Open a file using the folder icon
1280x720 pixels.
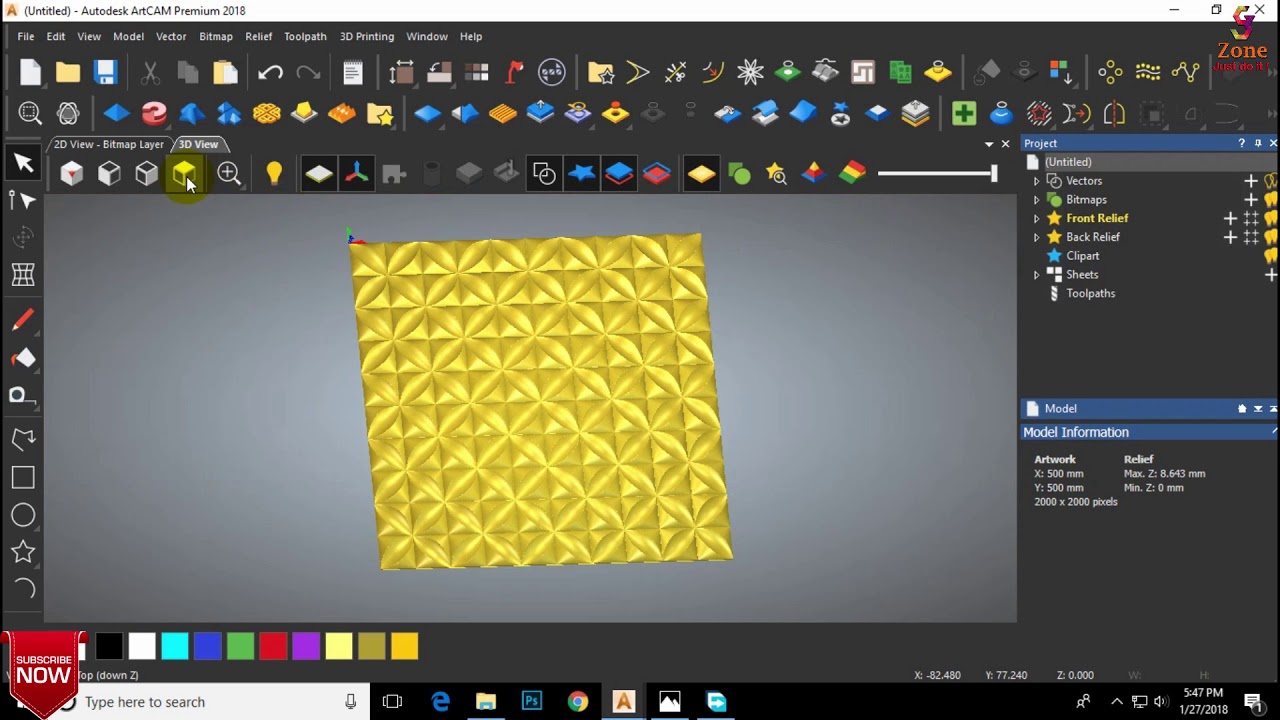(x=68, y=72)
